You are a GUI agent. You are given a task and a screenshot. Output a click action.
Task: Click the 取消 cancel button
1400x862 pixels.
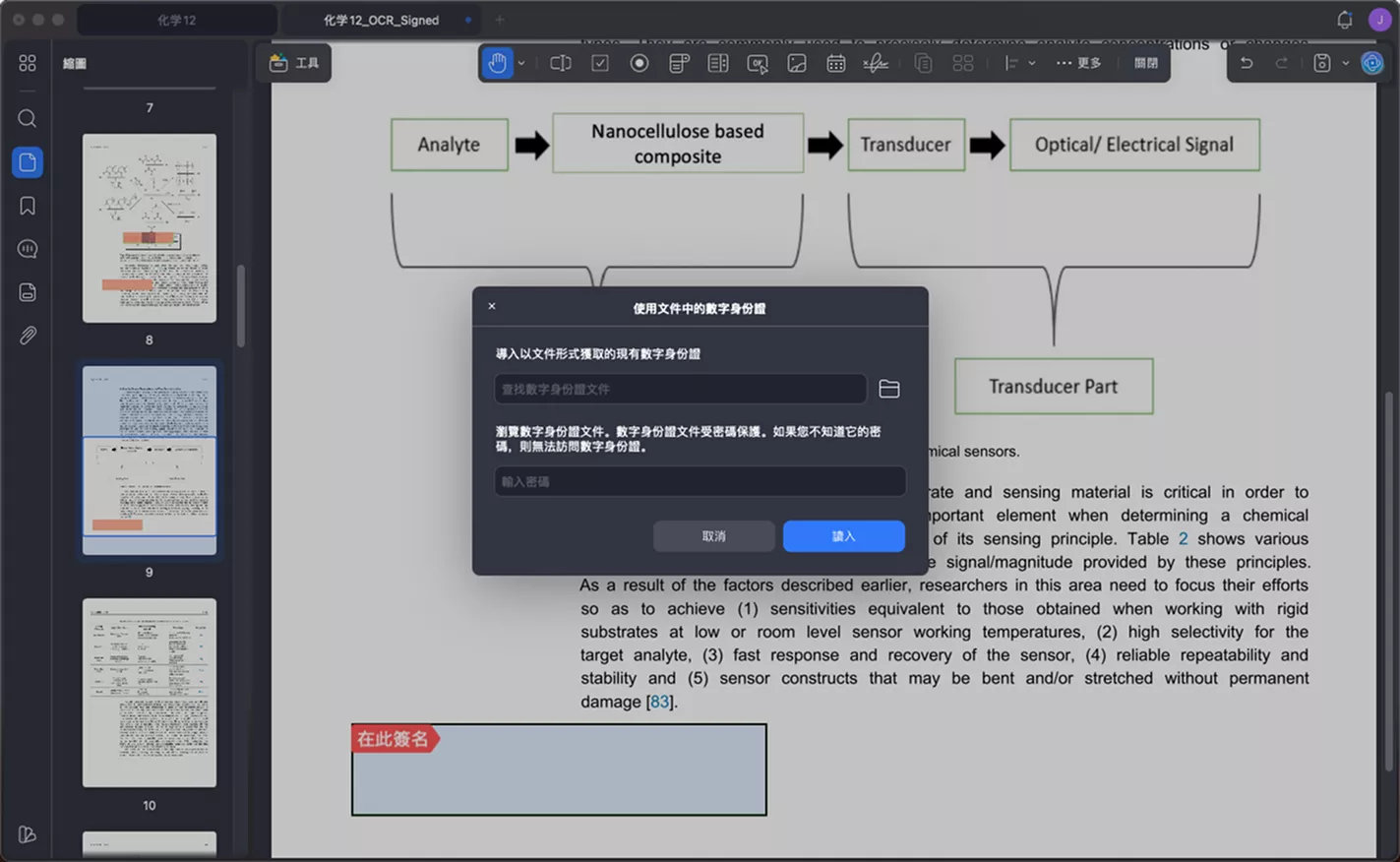714,536
